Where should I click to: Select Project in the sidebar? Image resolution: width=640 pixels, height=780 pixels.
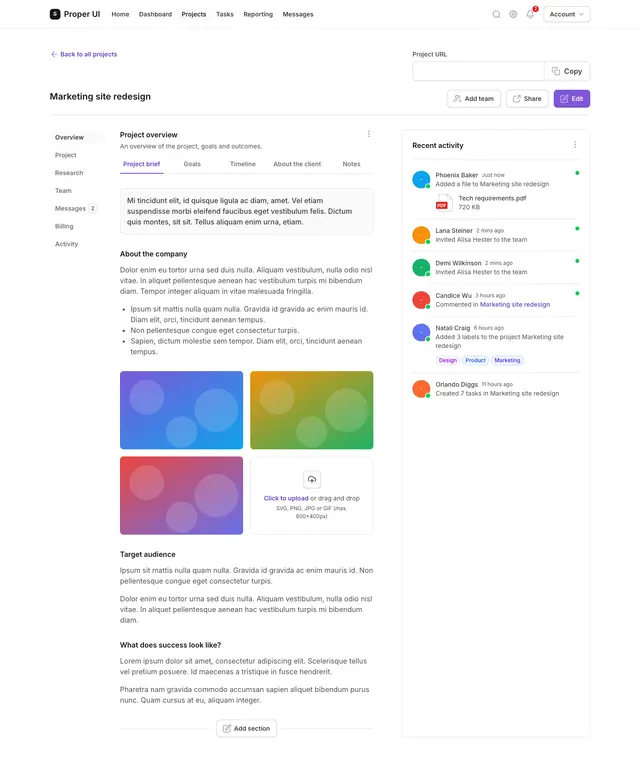coord(66,155)
